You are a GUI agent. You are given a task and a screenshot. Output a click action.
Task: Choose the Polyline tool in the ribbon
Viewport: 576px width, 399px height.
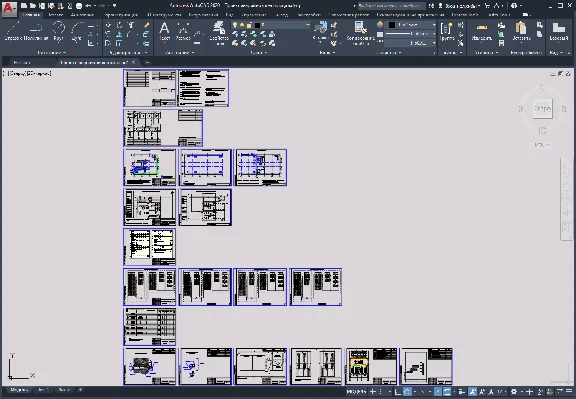tap(36, 31)
